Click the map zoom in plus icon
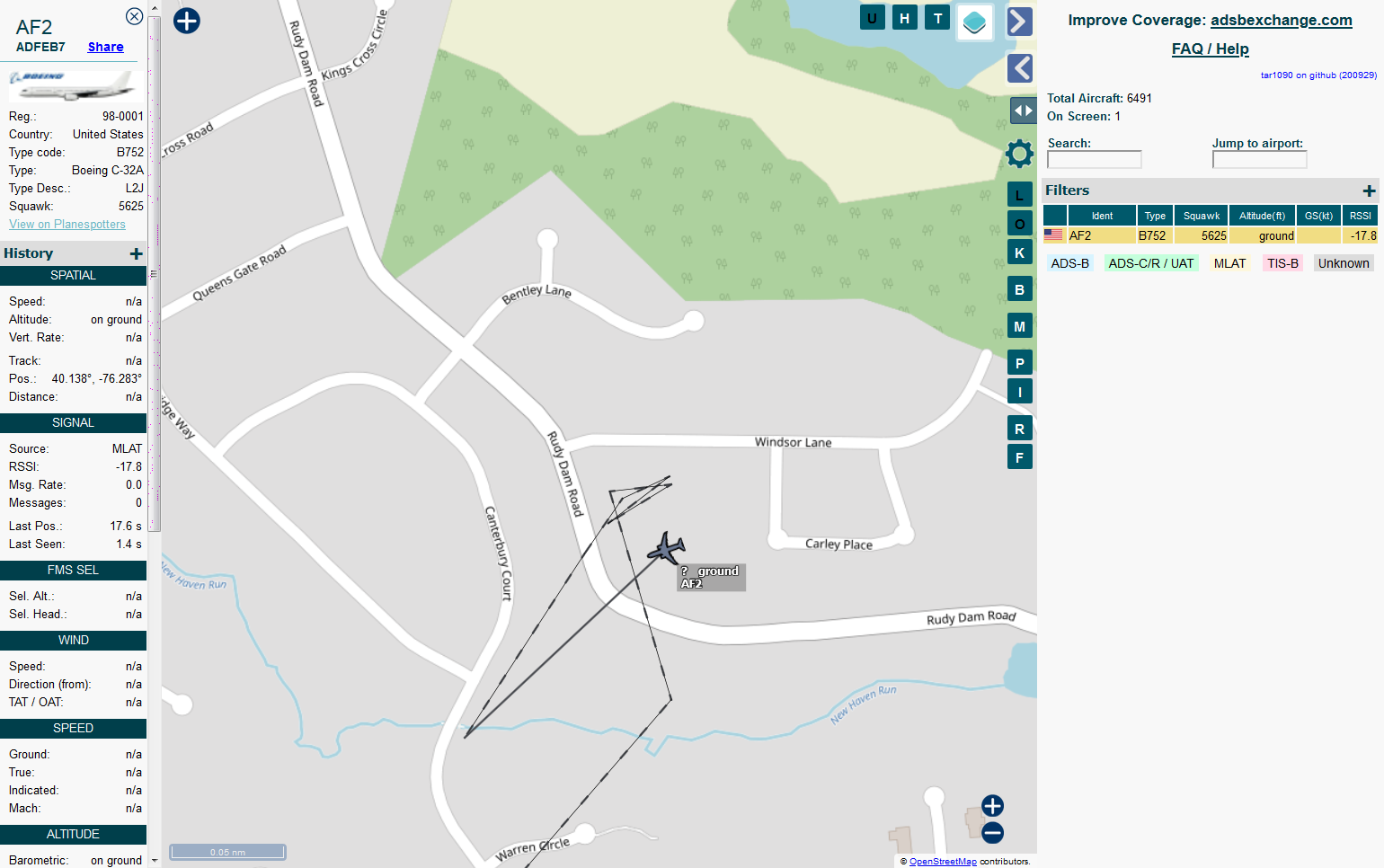The image size is (1384, 868). click(x=992, y=805)
